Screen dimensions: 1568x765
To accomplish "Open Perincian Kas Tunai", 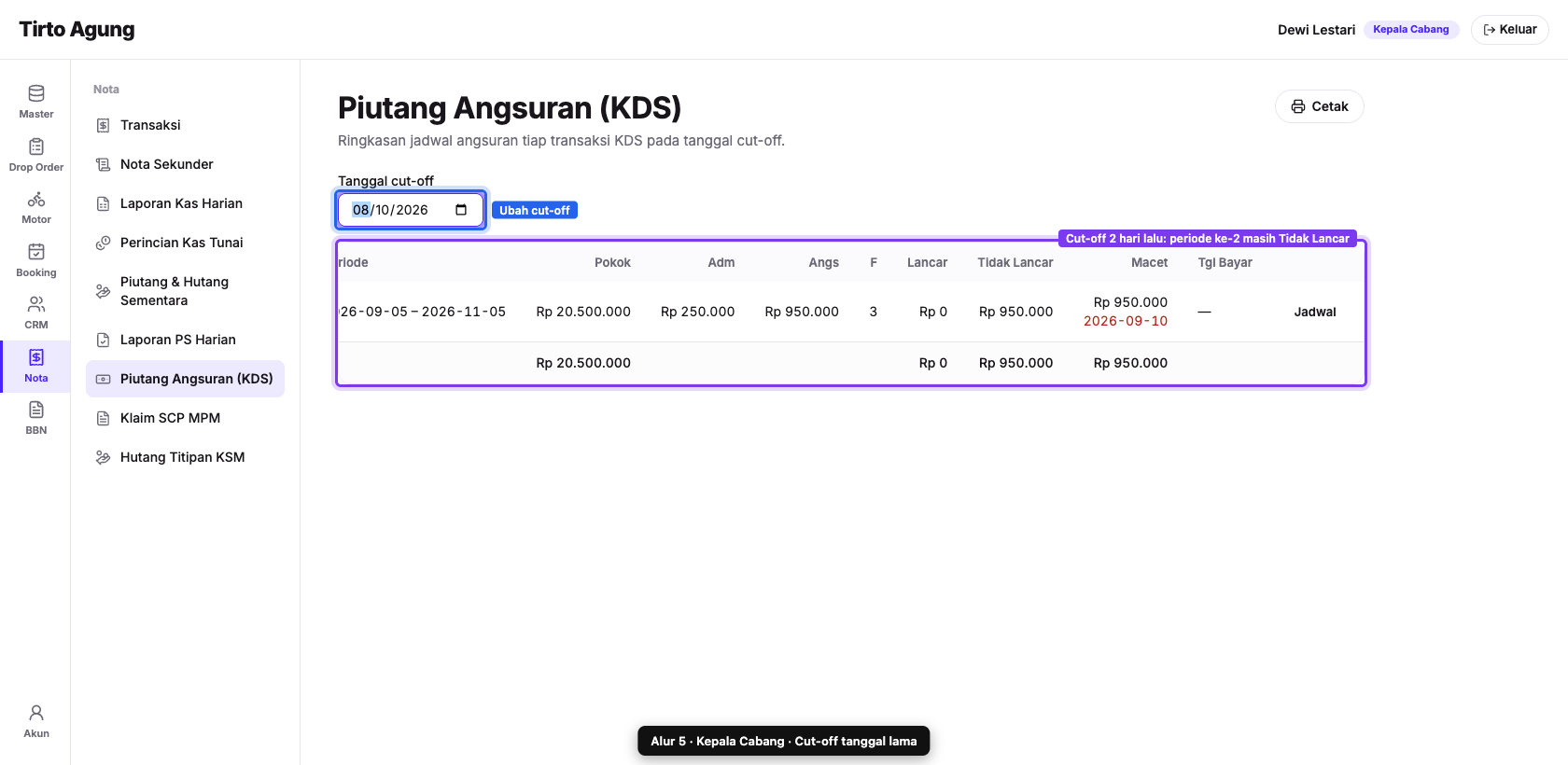I will (185, 243).
